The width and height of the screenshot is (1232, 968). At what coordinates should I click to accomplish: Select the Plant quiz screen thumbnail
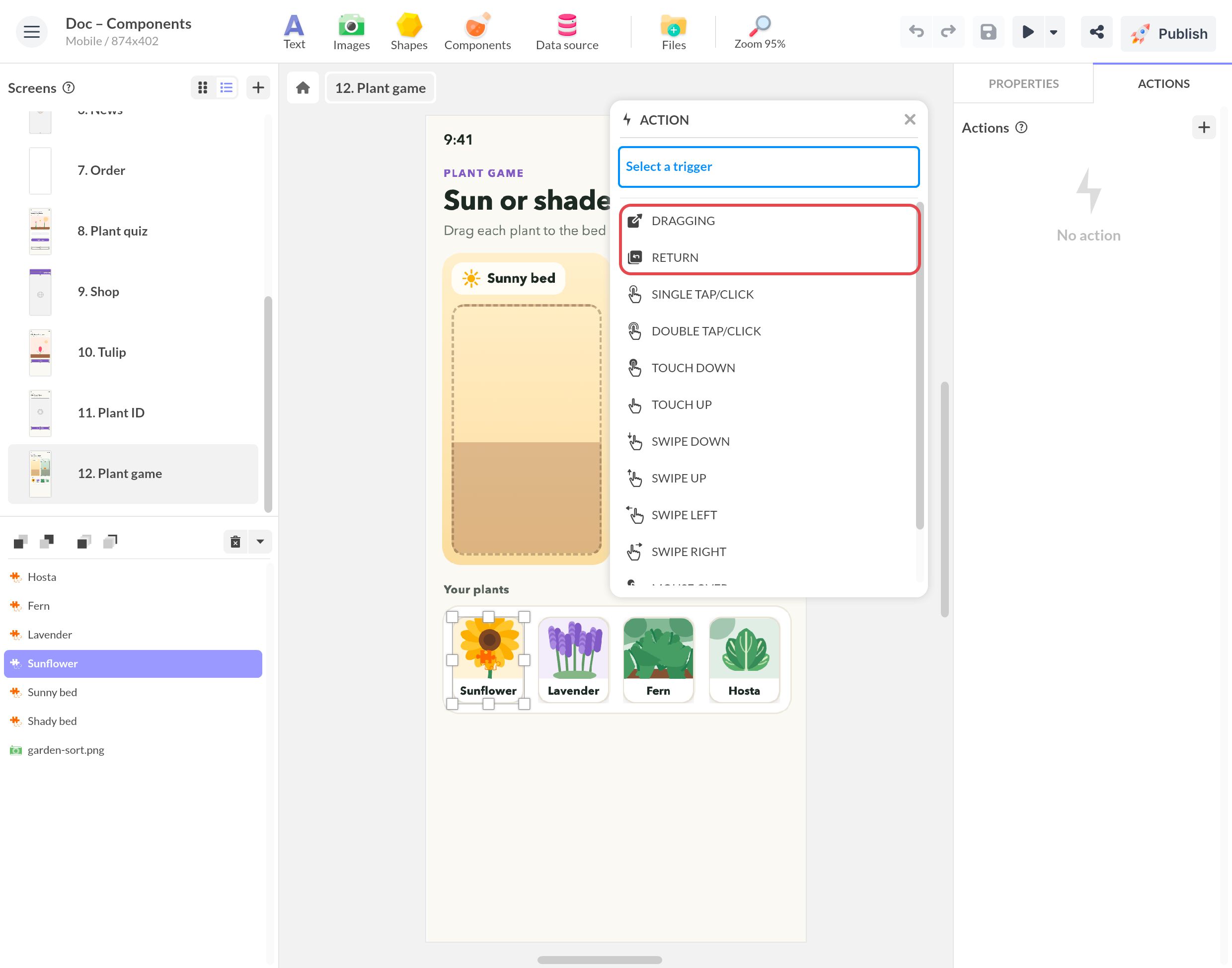pos(40,231)
